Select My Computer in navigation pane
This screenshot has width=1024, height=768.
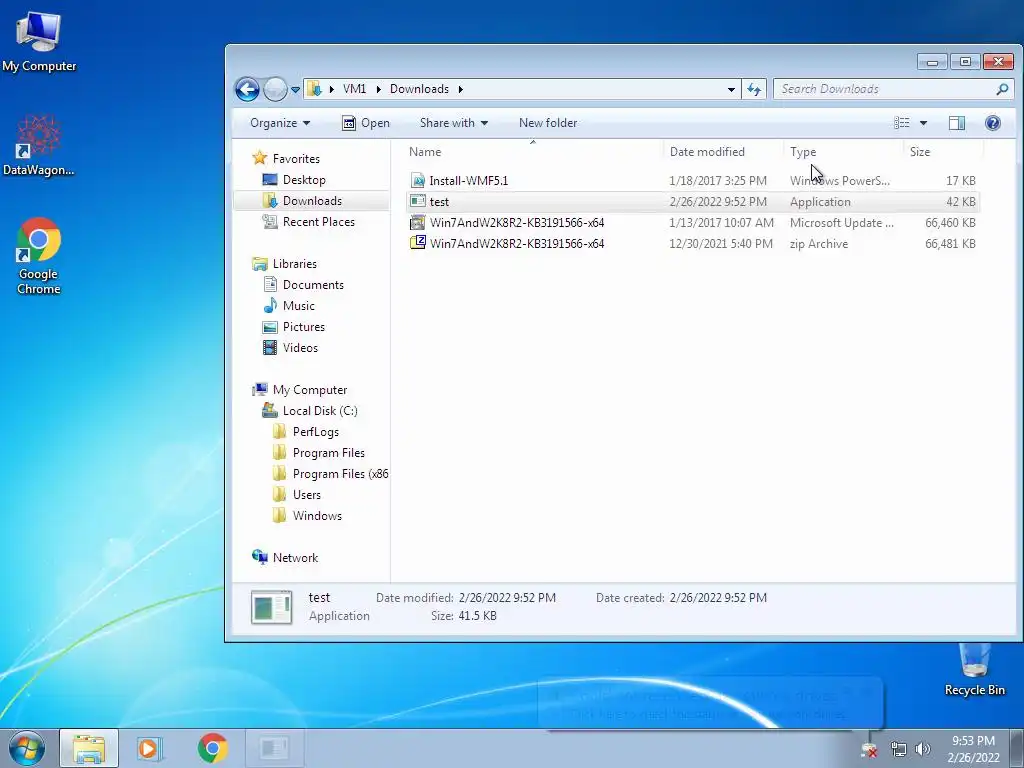tap(310, 390)
